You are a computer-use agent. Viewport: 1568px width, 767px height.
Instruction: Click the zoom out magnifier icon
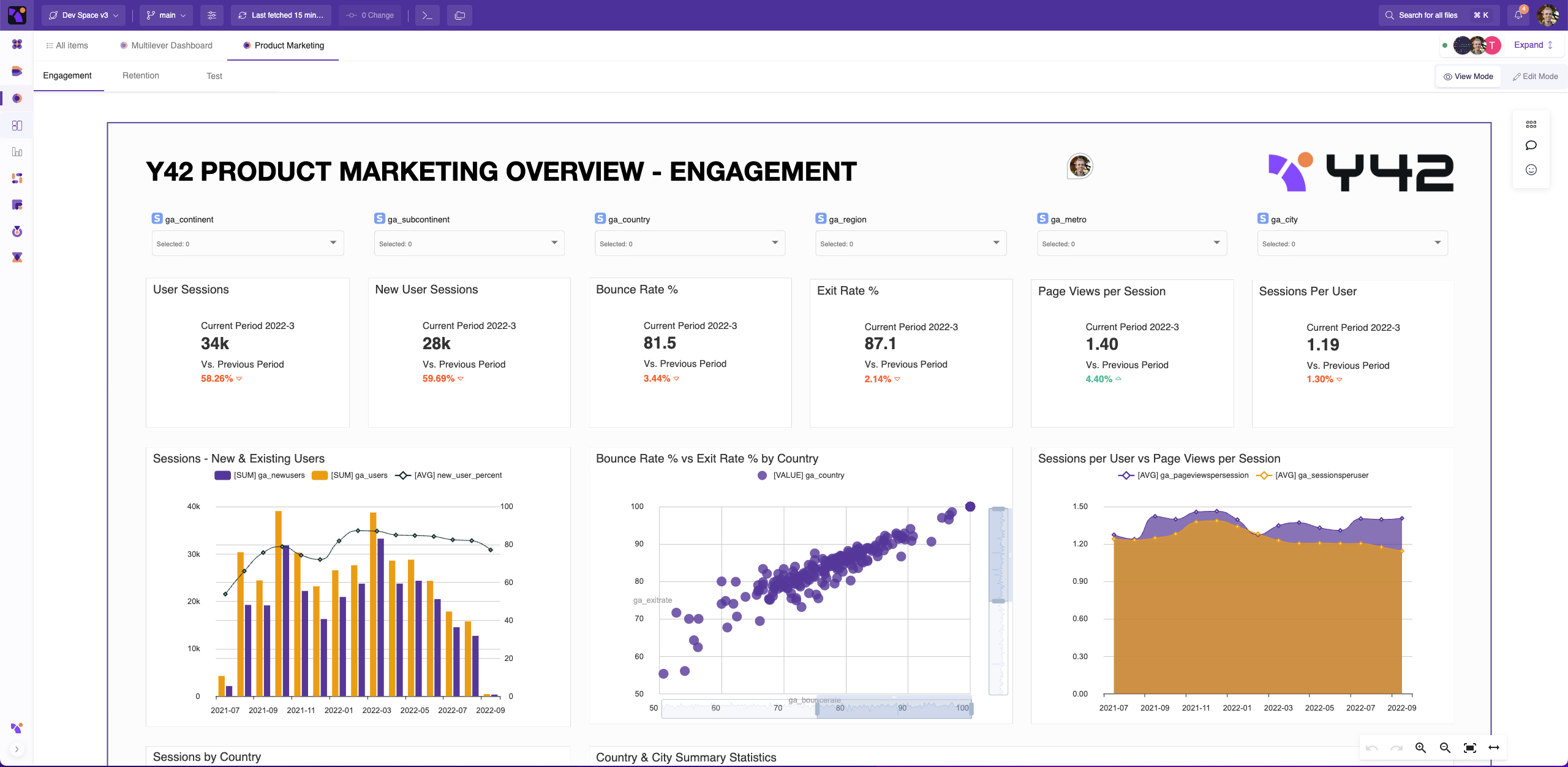pos(1445,748)
